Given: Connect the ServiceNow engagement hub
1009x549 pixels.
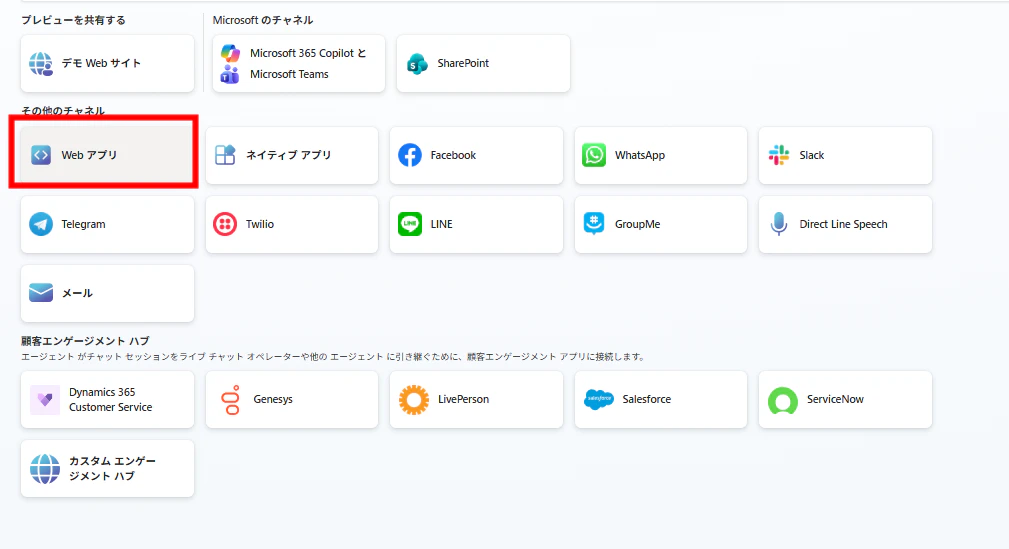Looking at the screenshot, I should tap(845, 400).
